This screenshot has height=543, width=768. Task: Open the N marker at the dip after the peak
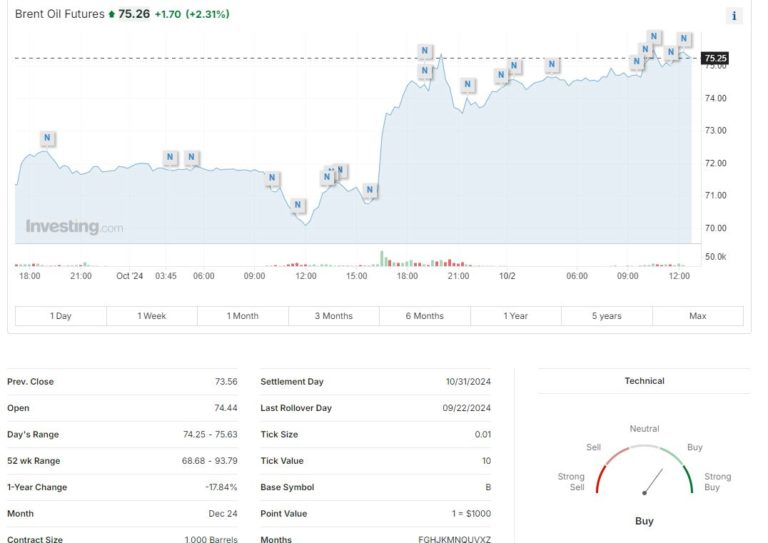click(x=466, y=85)
